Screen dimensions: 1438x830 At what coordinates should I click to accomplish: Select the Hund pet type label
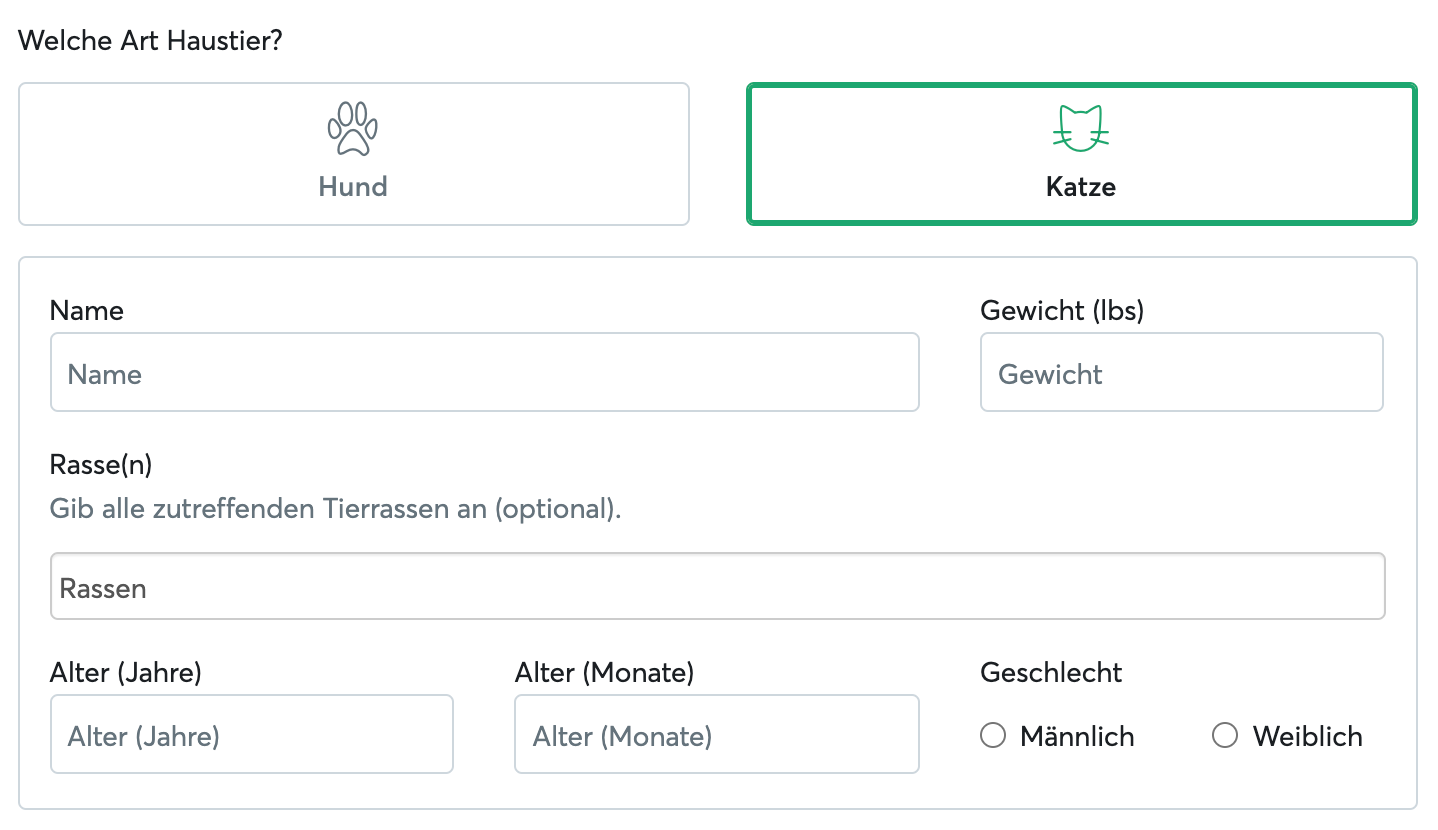(353, 187)
